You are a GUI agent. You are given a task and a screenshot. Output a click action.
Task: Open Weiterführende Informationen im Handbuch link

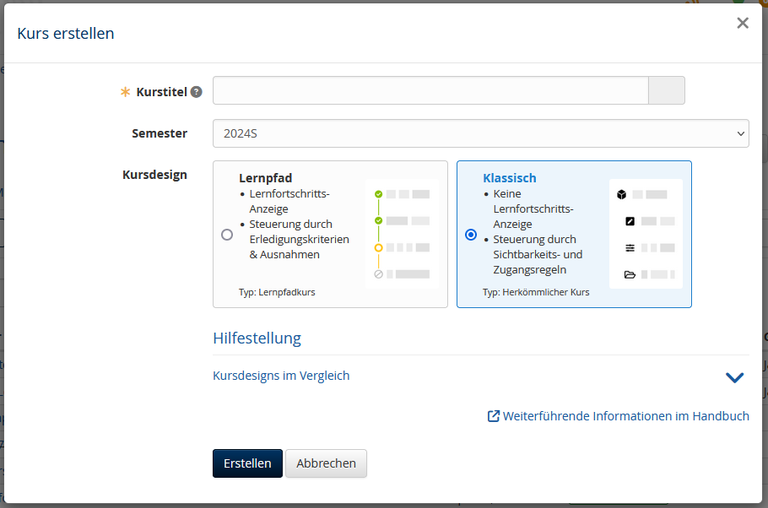tap(626, 416)
